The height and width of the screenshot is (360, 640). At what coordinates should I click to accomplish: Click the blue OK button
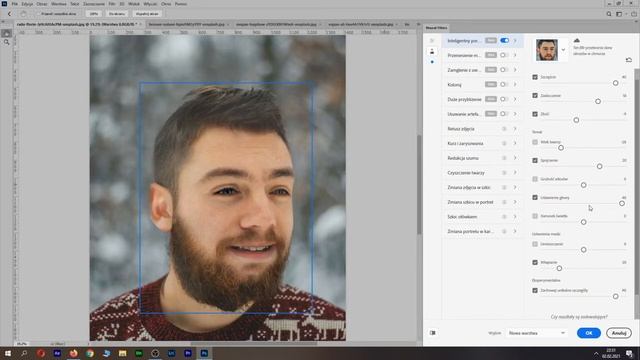(589, 333)
